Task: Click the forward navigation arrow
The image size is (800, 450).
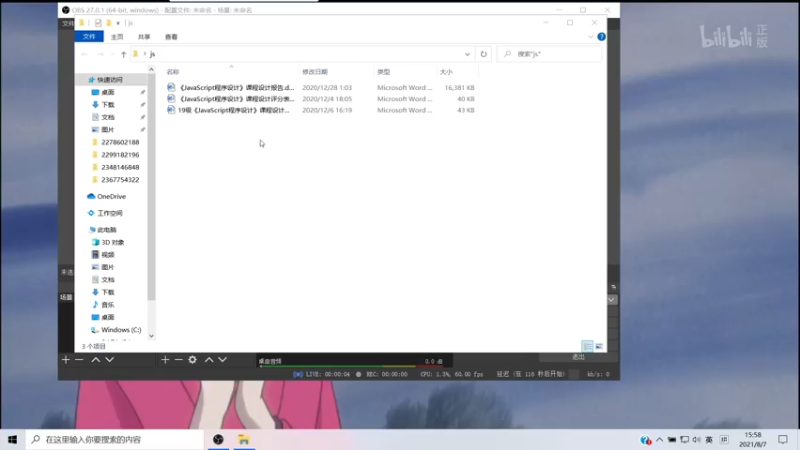Action: [x=101, y=54]
